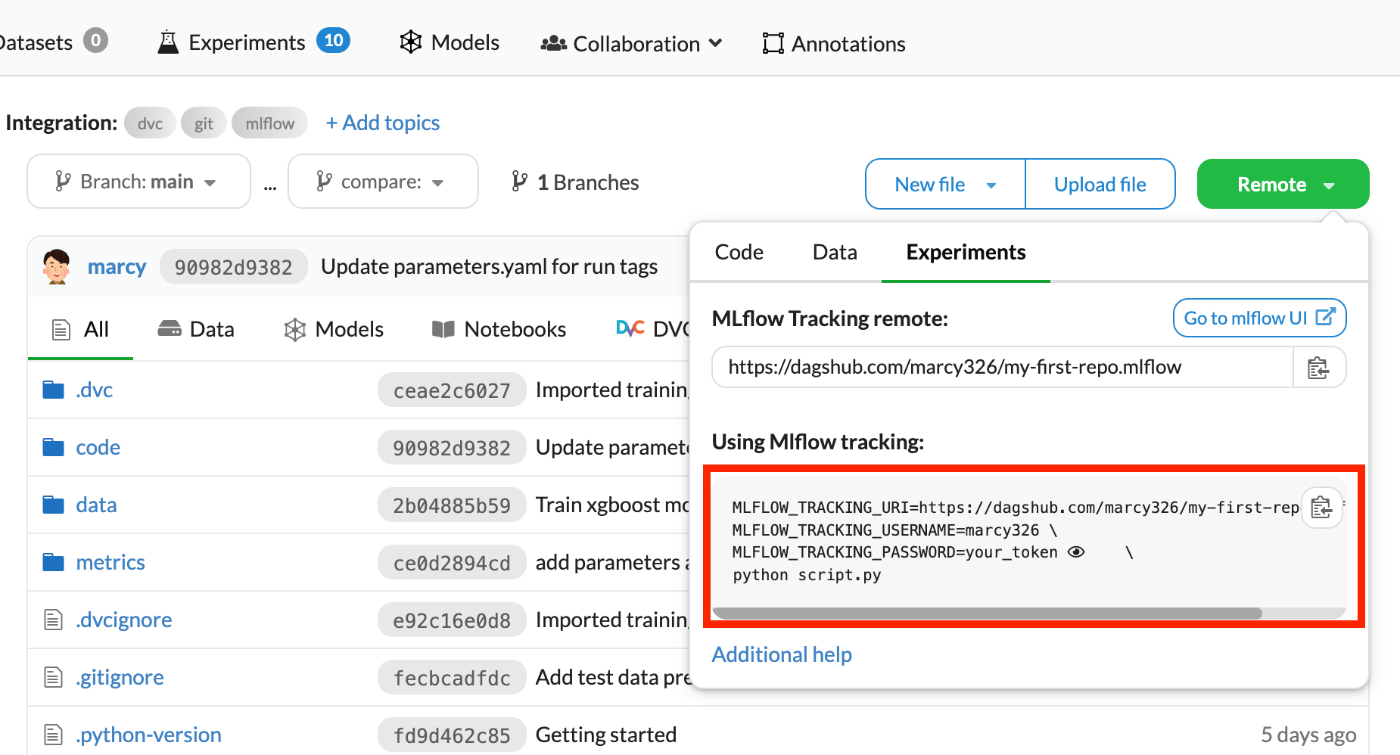Screen dimensions: 1400x755
Task: Open Experiments in top navigation
Action: click(246, 43)
